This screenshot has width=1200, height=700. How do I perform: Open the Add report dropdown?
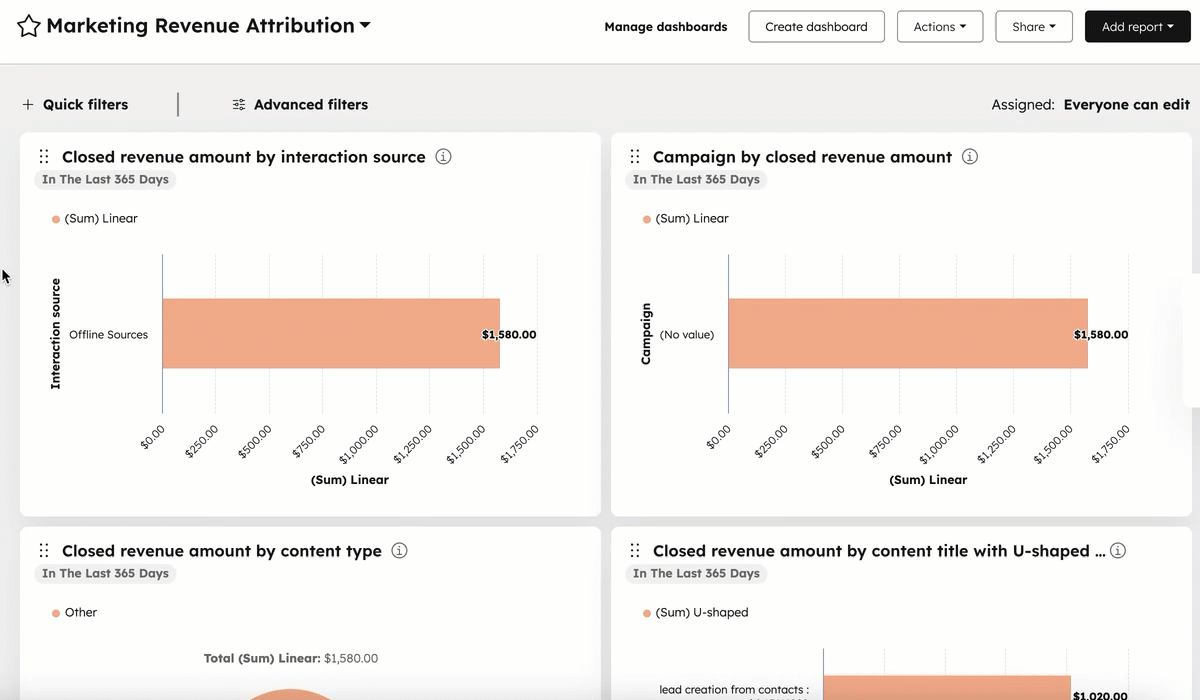[1137, 26]
